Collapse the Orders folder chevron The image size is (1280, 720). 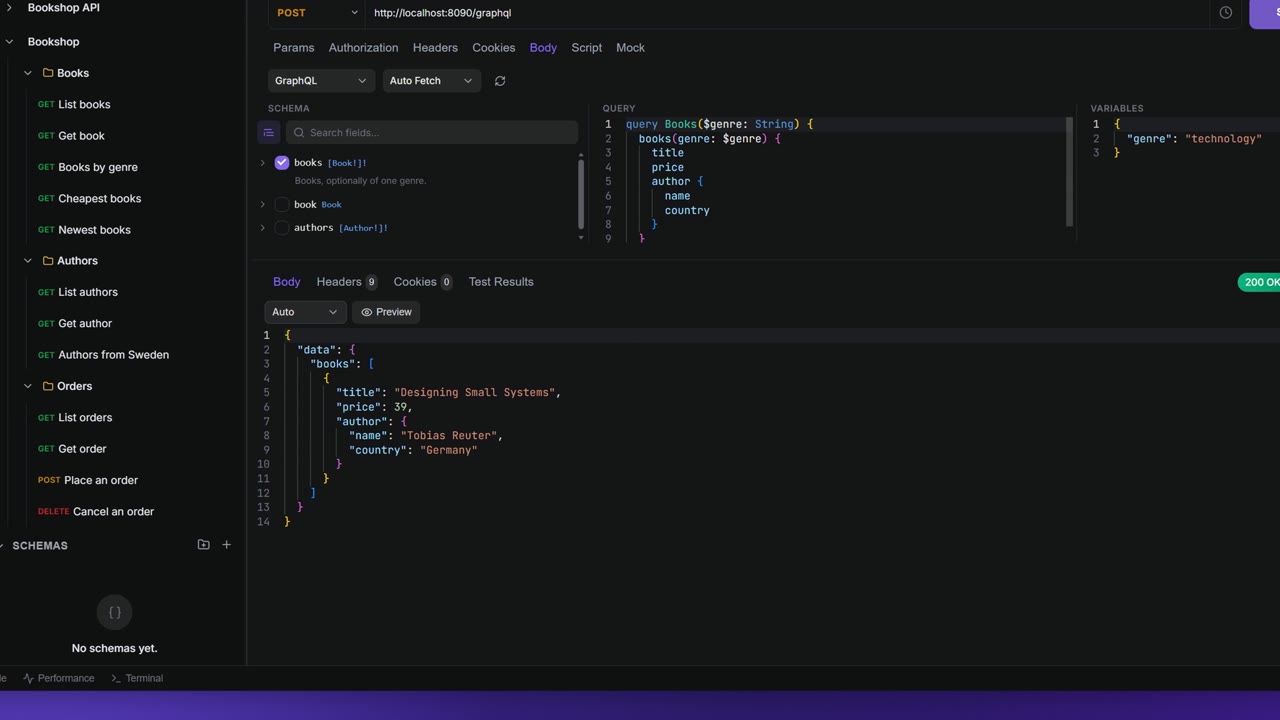click(28, 386)
